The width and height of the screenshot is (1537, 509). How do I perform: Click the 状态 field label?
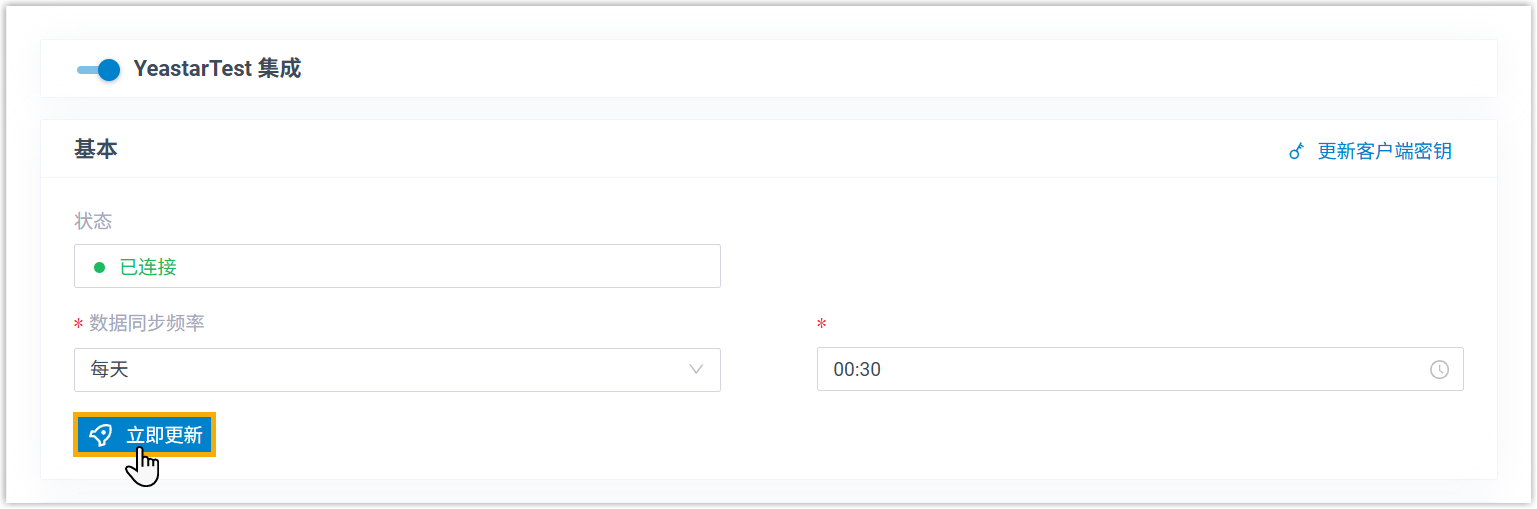(93, 220)
